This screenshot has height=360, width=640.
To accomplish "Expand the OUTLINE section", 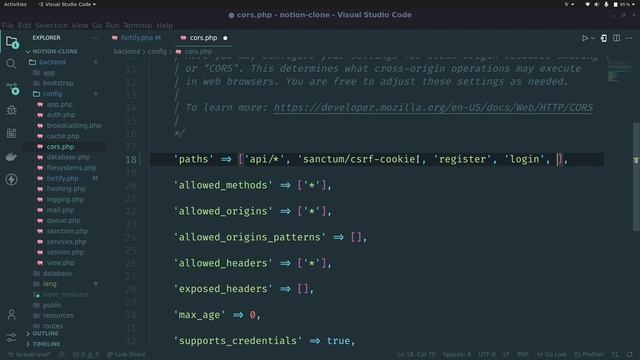I will (45, 333).
